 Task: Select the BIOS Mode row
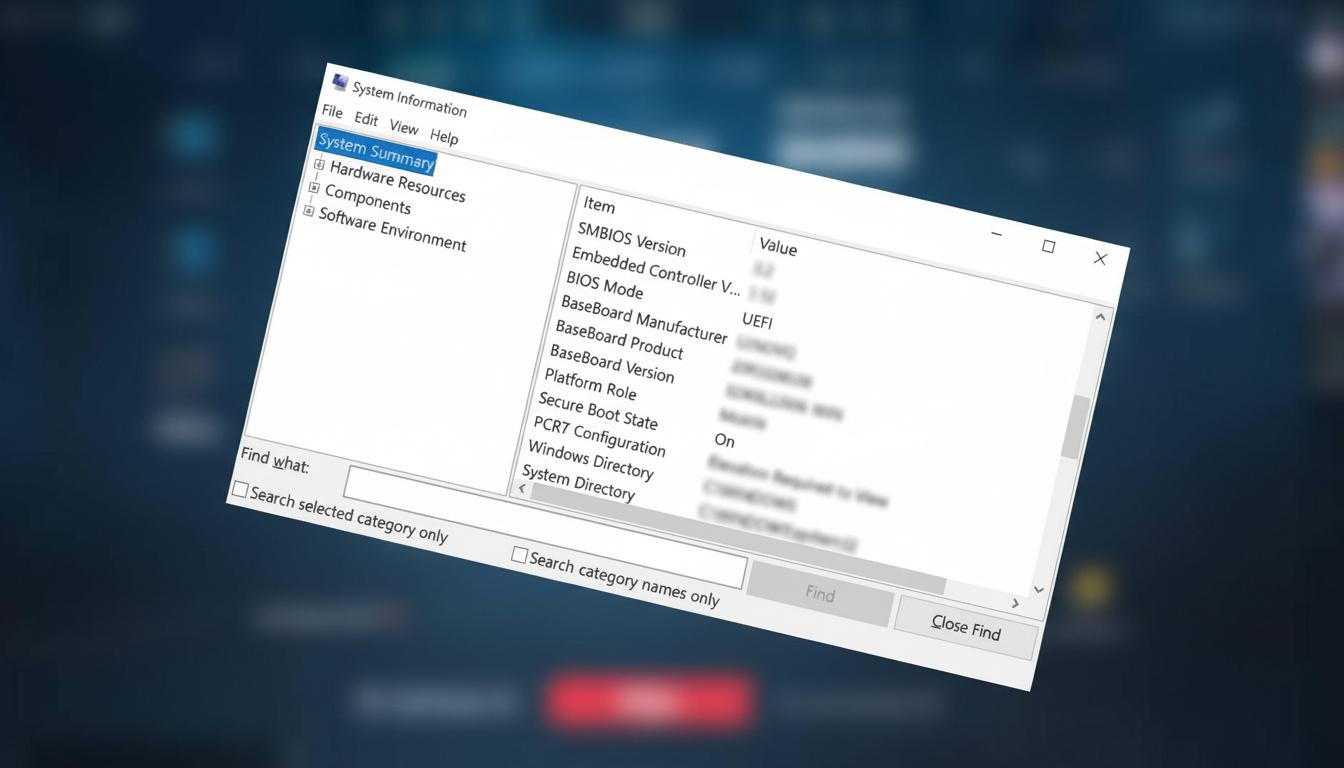(605, 284)
